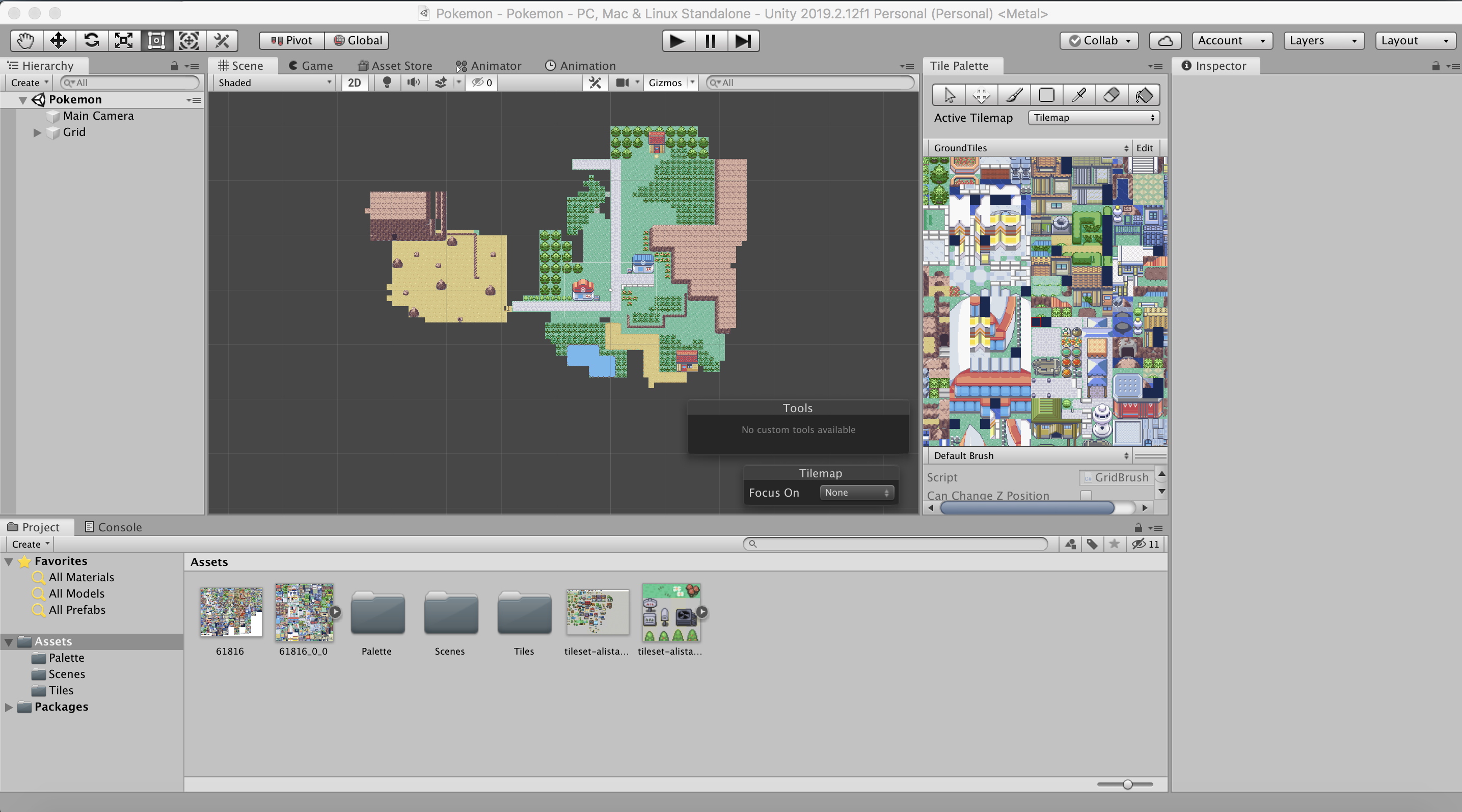This screenshot has height=812, width=1462.
Task: Open the Active Tilemap dropdown
Action: 1093,118
